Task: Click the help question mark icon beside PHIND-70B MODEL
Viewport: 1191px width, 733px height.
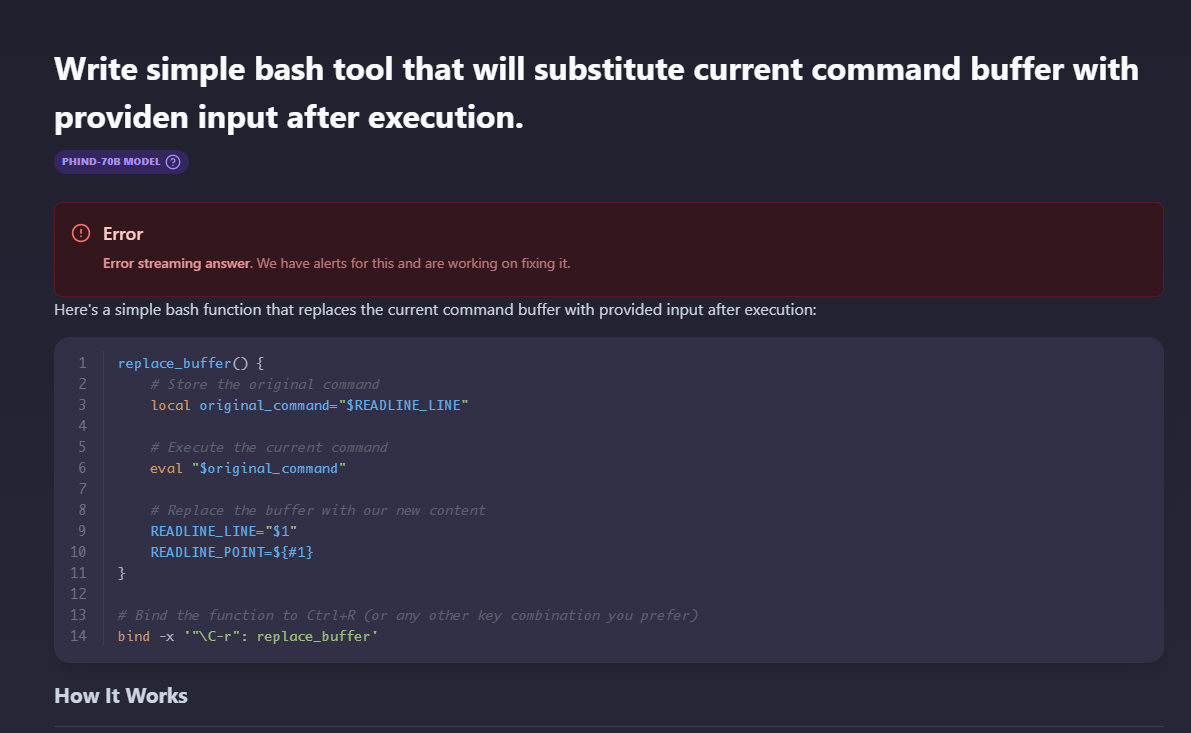Action: click(x=173, y=162)
